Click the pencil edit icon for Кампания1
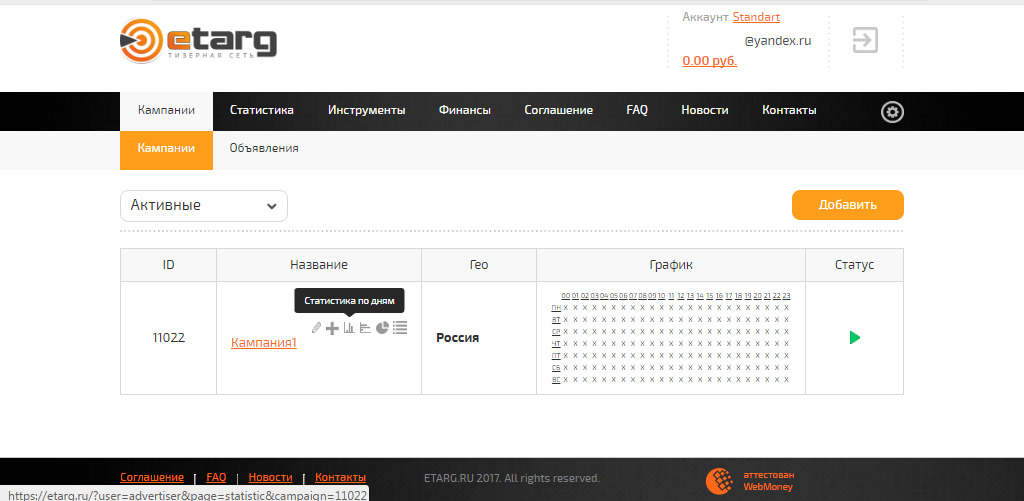This screenshot has width=1024, height=501. [317, 328]
